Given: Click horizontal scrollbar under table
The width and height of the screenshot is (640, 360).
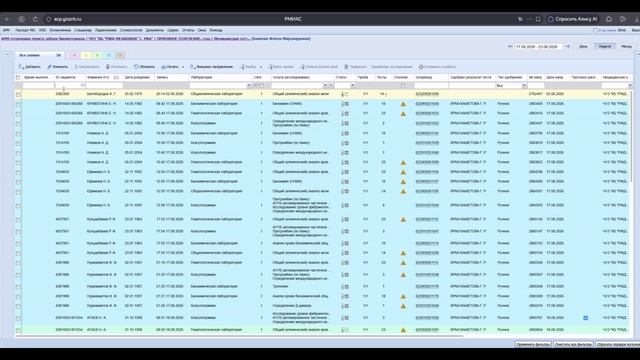Looking at the screenshot, I should pos(241,336).
